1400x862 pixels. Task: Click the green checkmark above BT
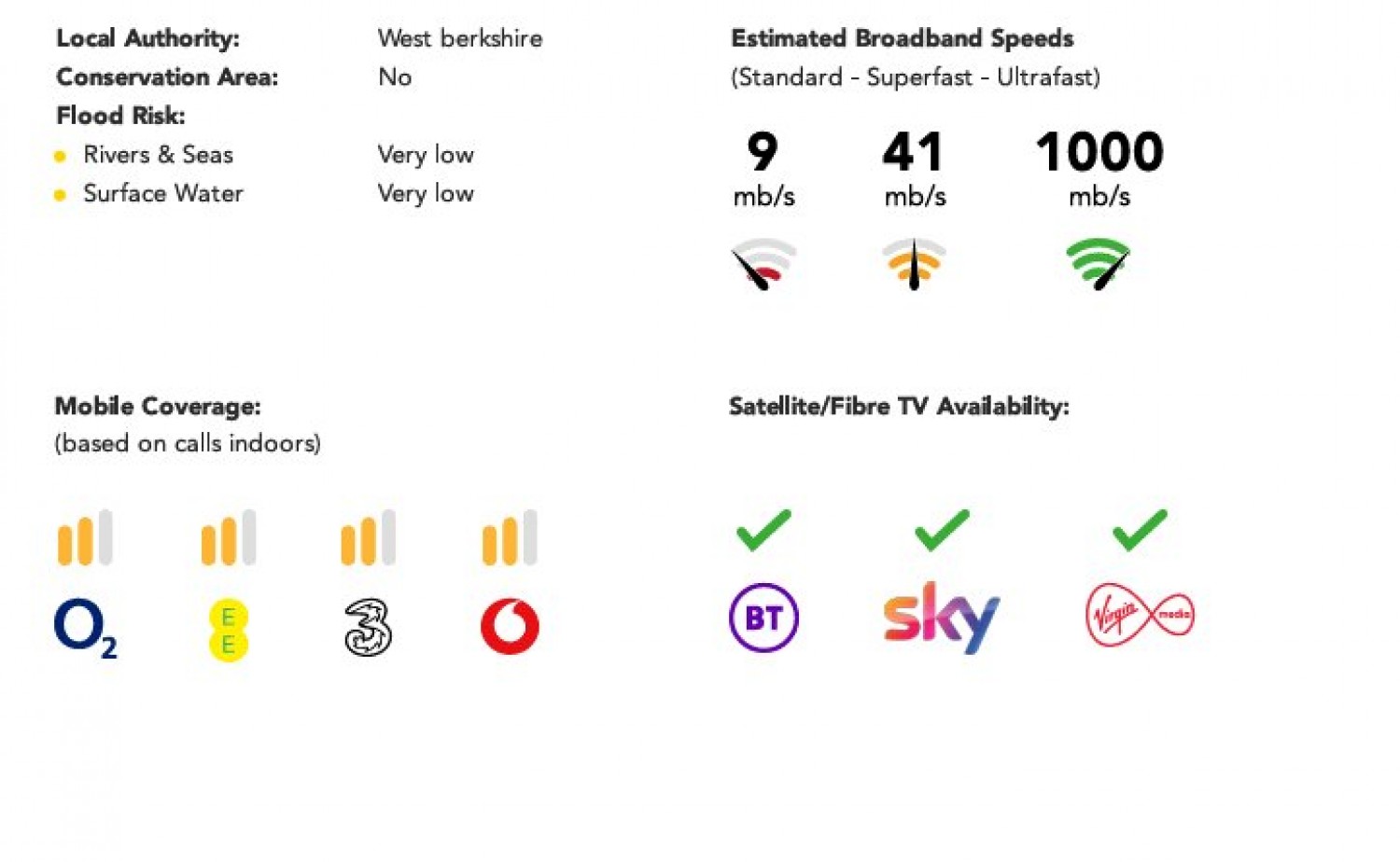coord(763,530)
